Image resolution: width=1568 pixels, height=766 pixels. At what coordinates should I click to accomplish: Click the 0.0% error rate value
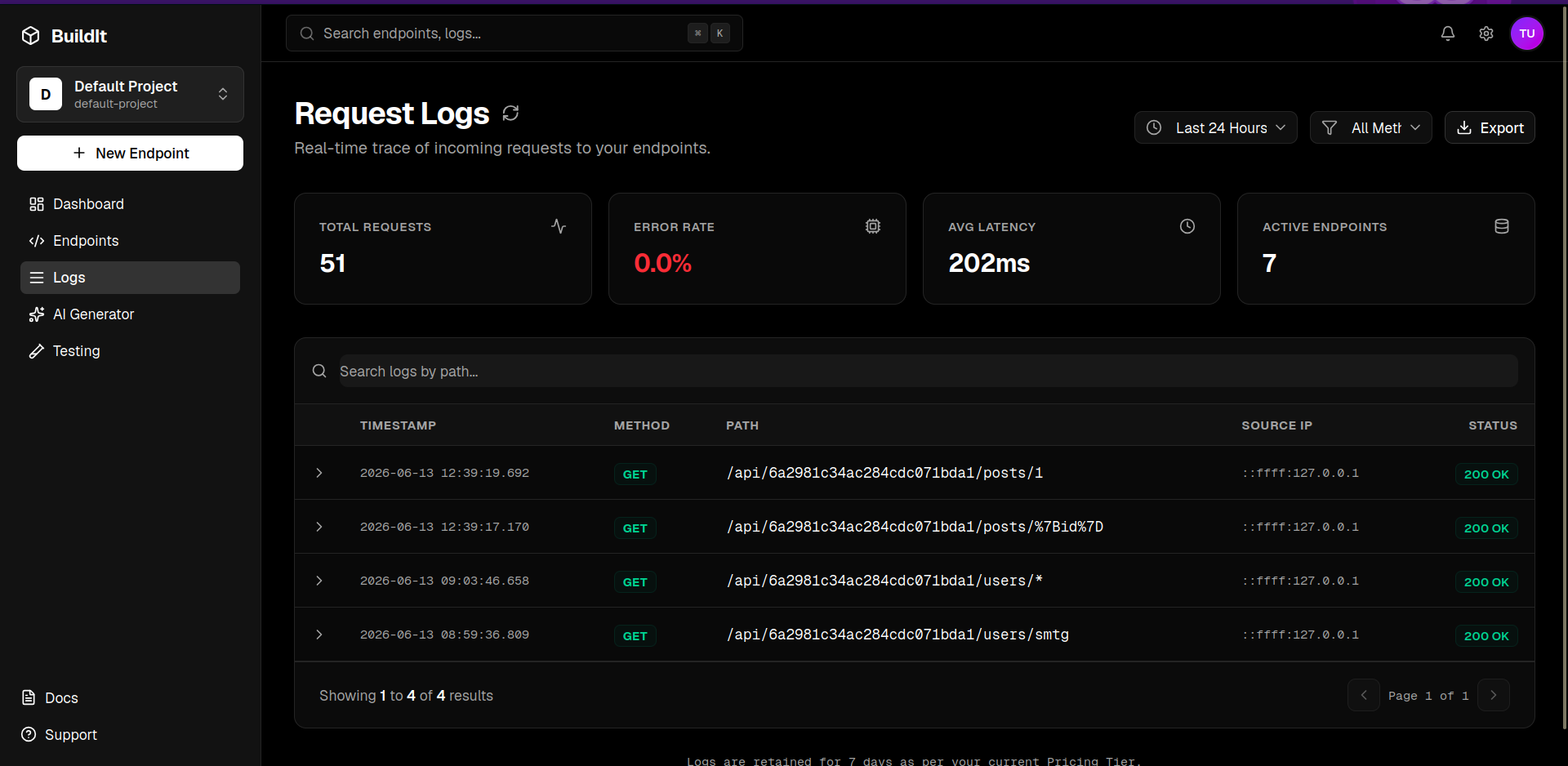(x=662, y=263)
